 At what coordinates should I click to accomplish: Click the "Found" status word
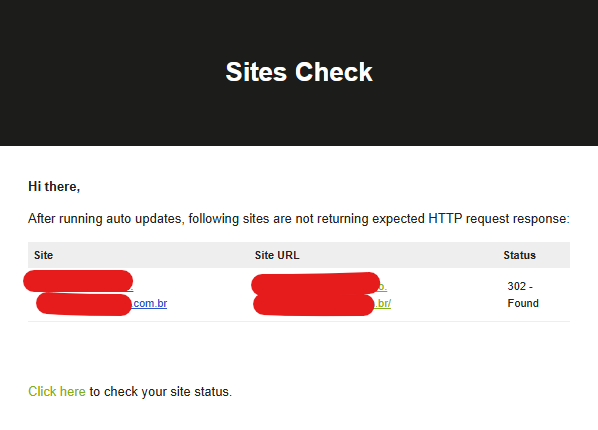tap(523, 303)
